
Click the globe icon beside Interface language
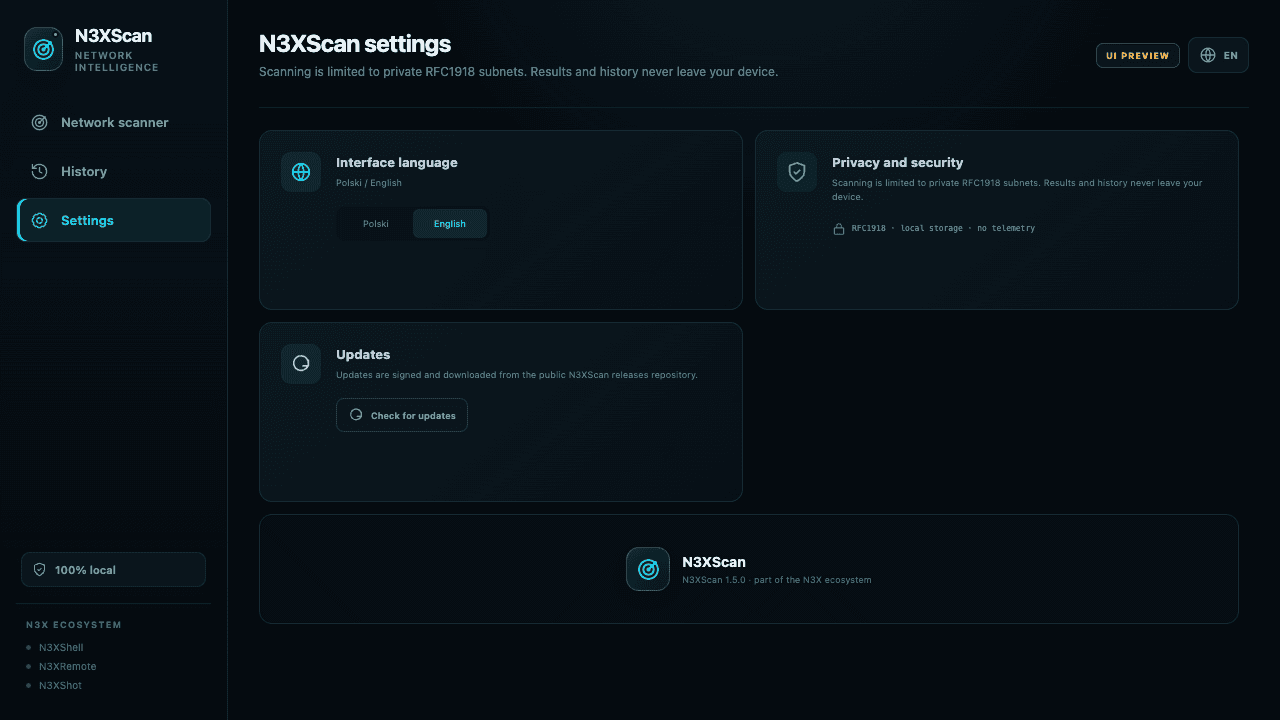pyautogui.click(x=301, y=172)
